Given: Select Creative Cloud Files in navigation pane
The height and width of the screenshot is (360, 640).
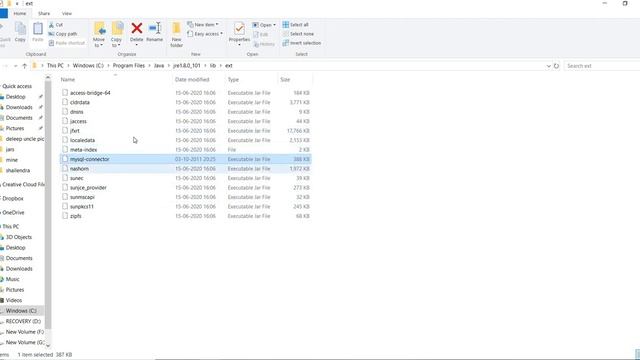Looking at the screenshot, I should click(22, 184).
